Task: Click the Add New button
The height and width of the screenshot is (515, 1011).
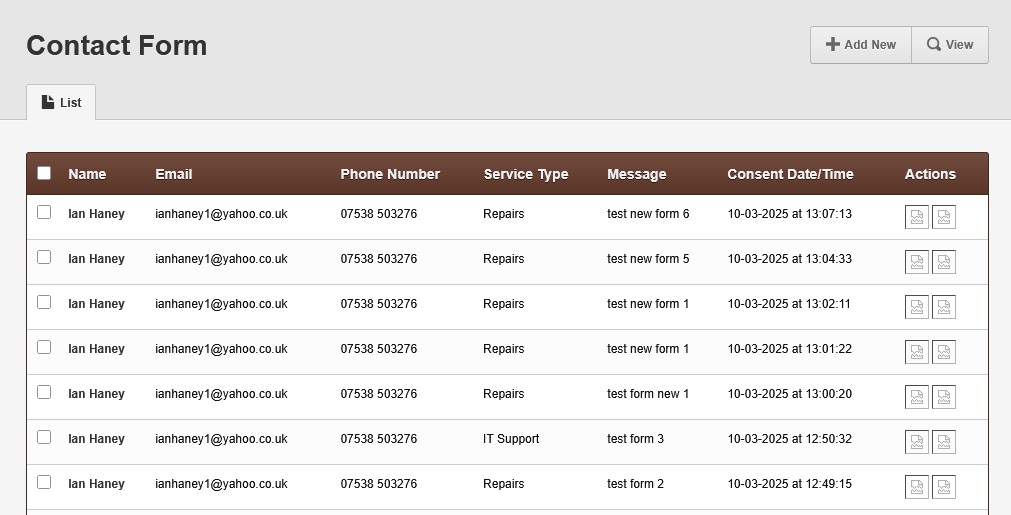Action: [x=861, y=45]
